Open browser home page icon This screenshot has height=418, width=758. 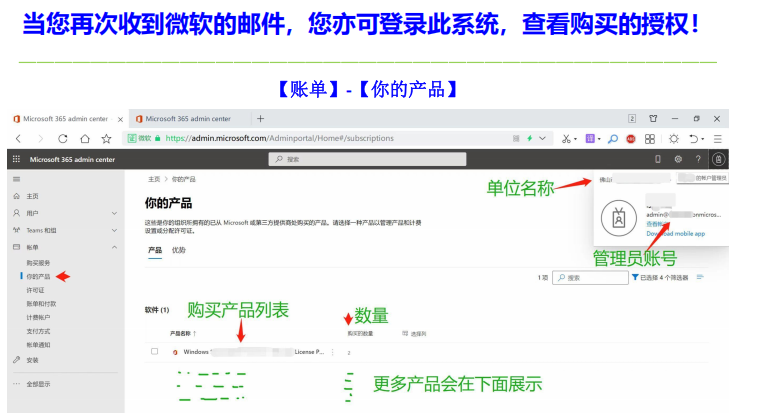coord(85,139)
